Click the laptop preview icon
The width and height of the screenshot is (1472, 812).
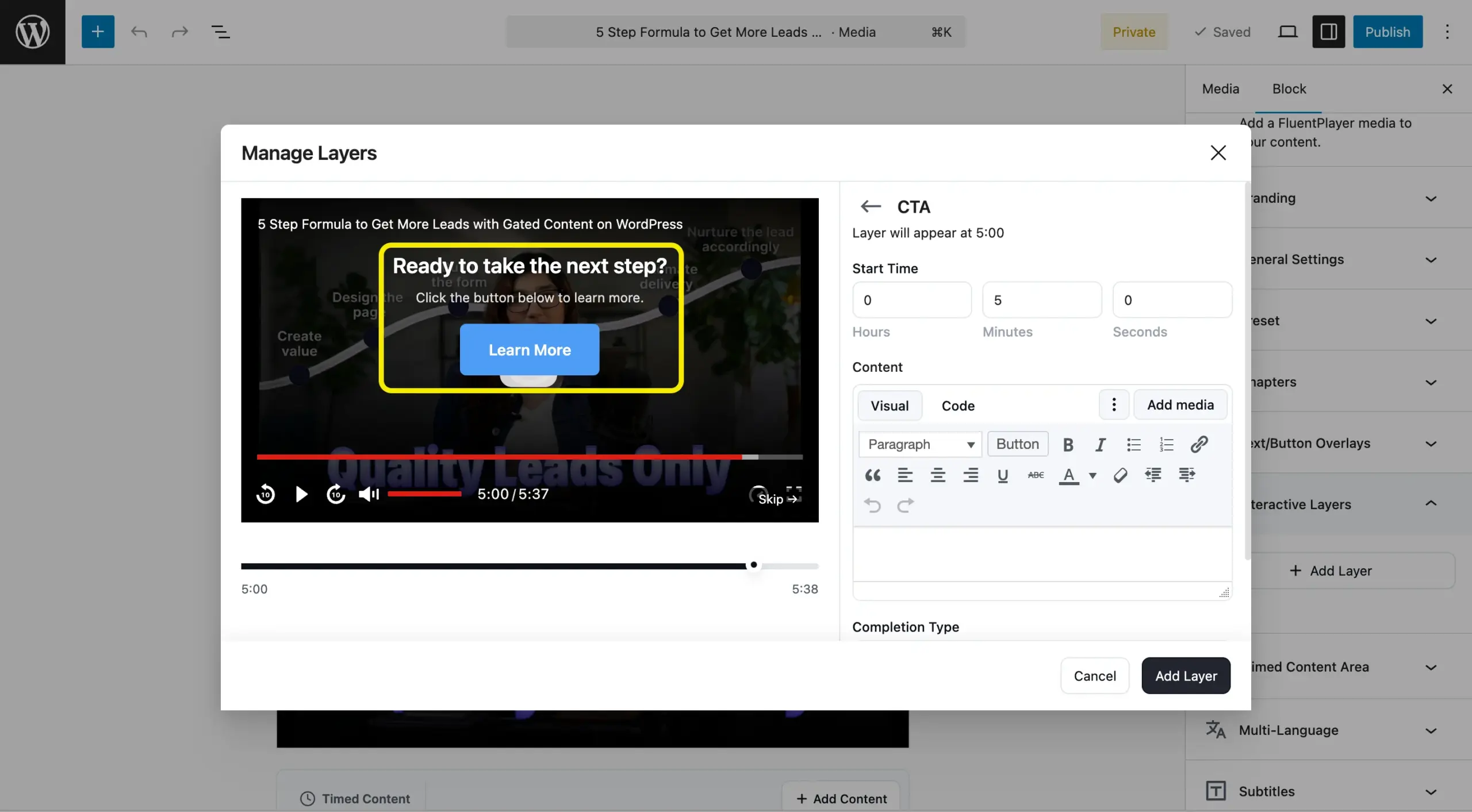click(x=1287, y=32)
